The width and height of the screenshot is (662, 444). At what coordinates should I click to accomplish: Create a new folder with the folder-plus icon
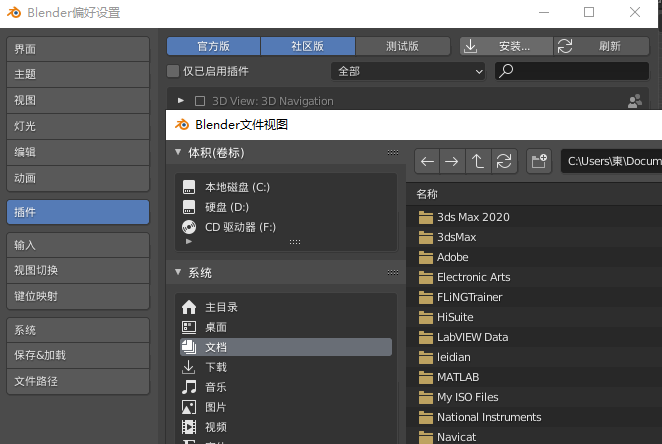coord(539,161)
